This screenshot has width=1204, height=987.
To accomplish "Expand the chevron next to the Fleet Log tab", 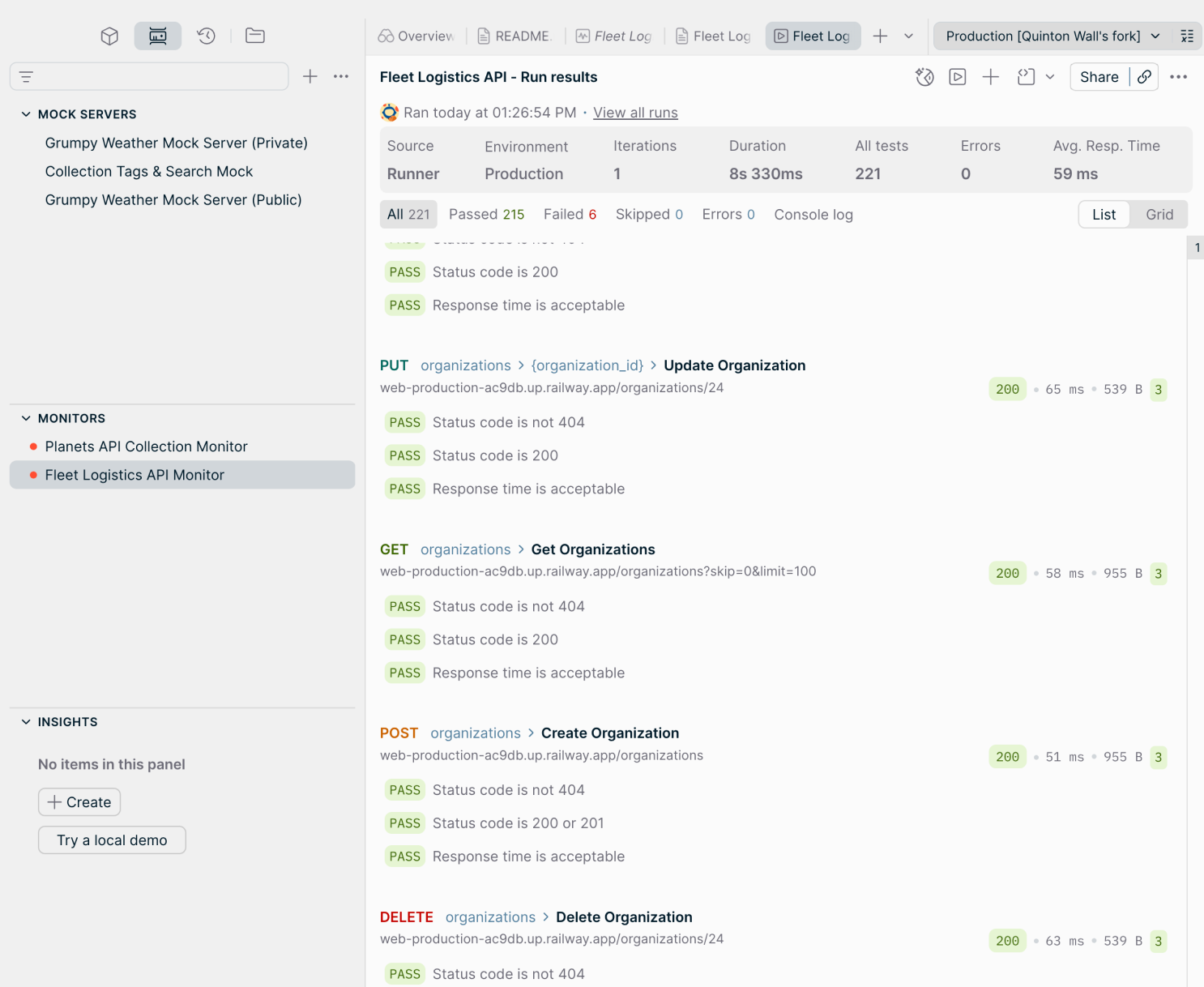I will [909, 36].
